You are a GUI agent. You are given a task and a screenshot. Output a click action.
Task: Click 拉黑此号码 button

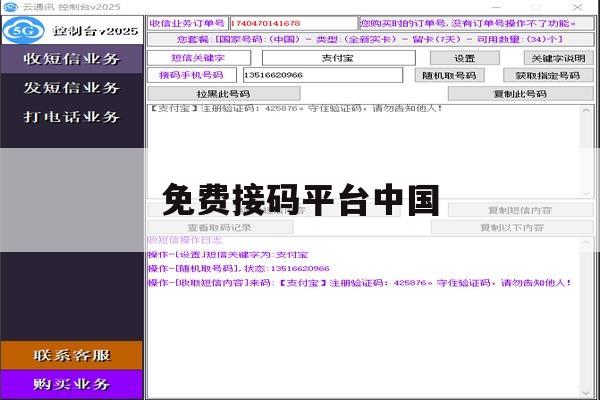pos(223,94)
